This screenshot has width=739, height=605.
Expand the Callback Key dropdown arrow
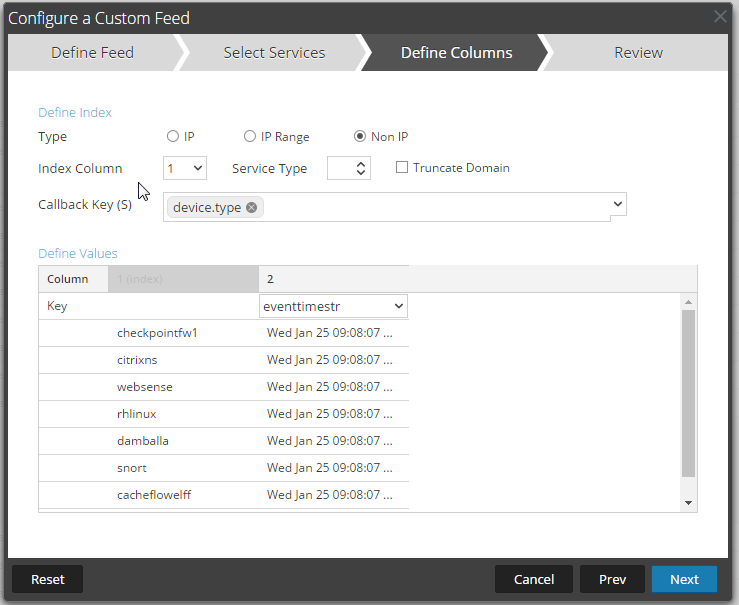tap(618, 205)
